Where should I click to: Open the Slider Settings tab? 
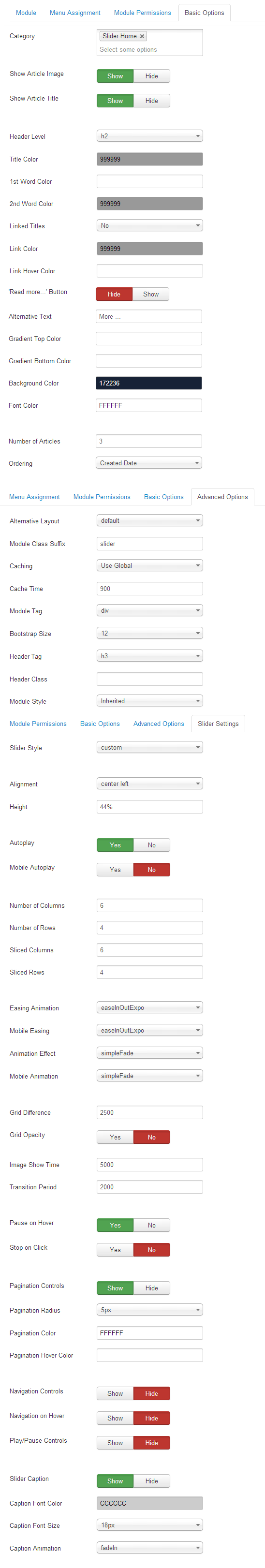pos(218,723)
